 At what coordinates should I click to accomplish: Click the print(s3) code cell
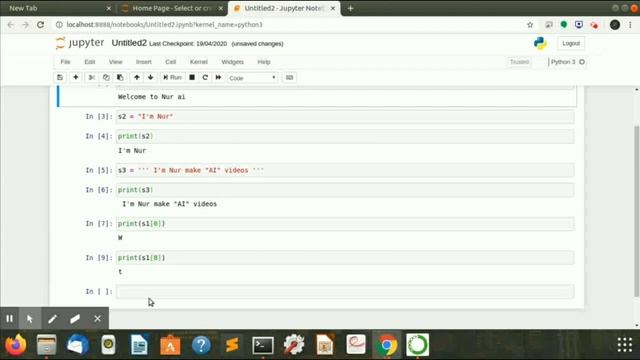point(345,190)
